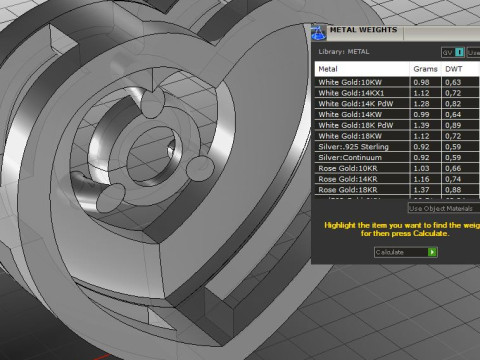Select White Gold:14KW row

397,114
